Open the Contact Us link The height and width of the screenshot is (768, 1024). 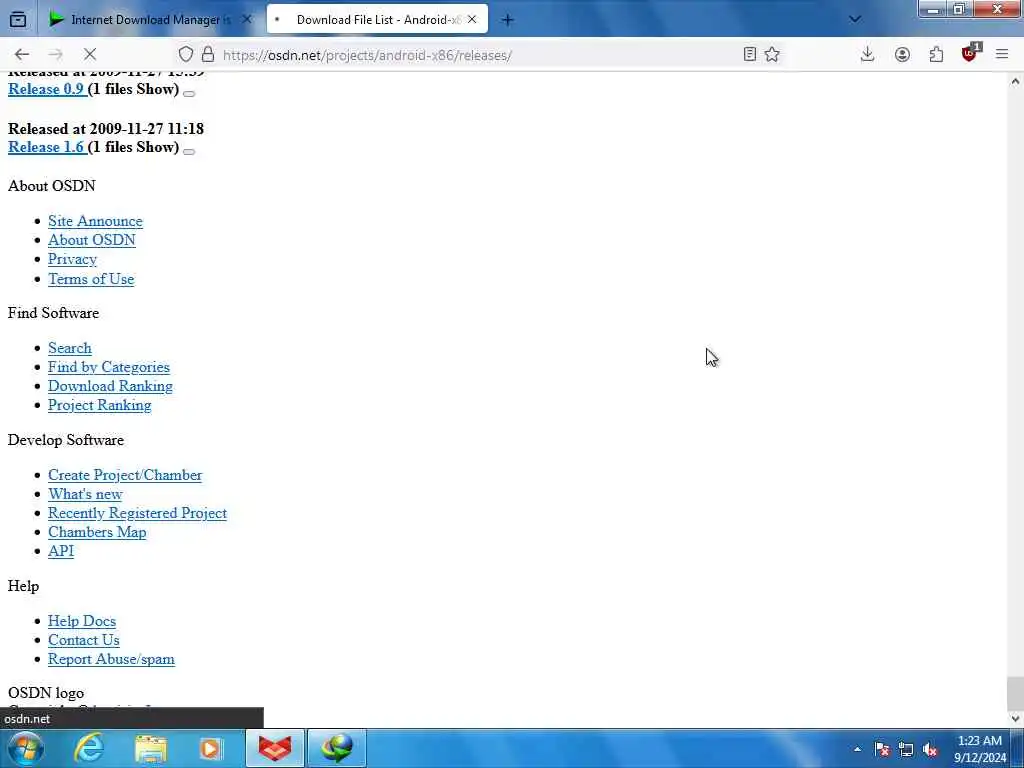84,640
